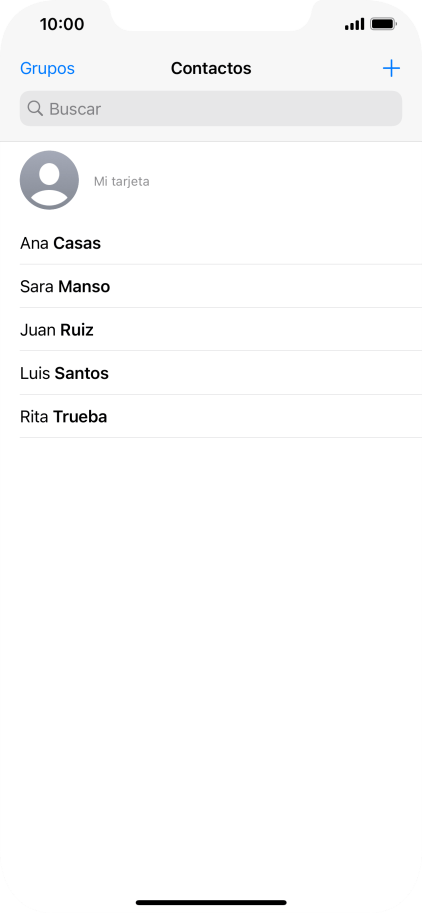Tap the cellular signal bars icon

[354, 24]
